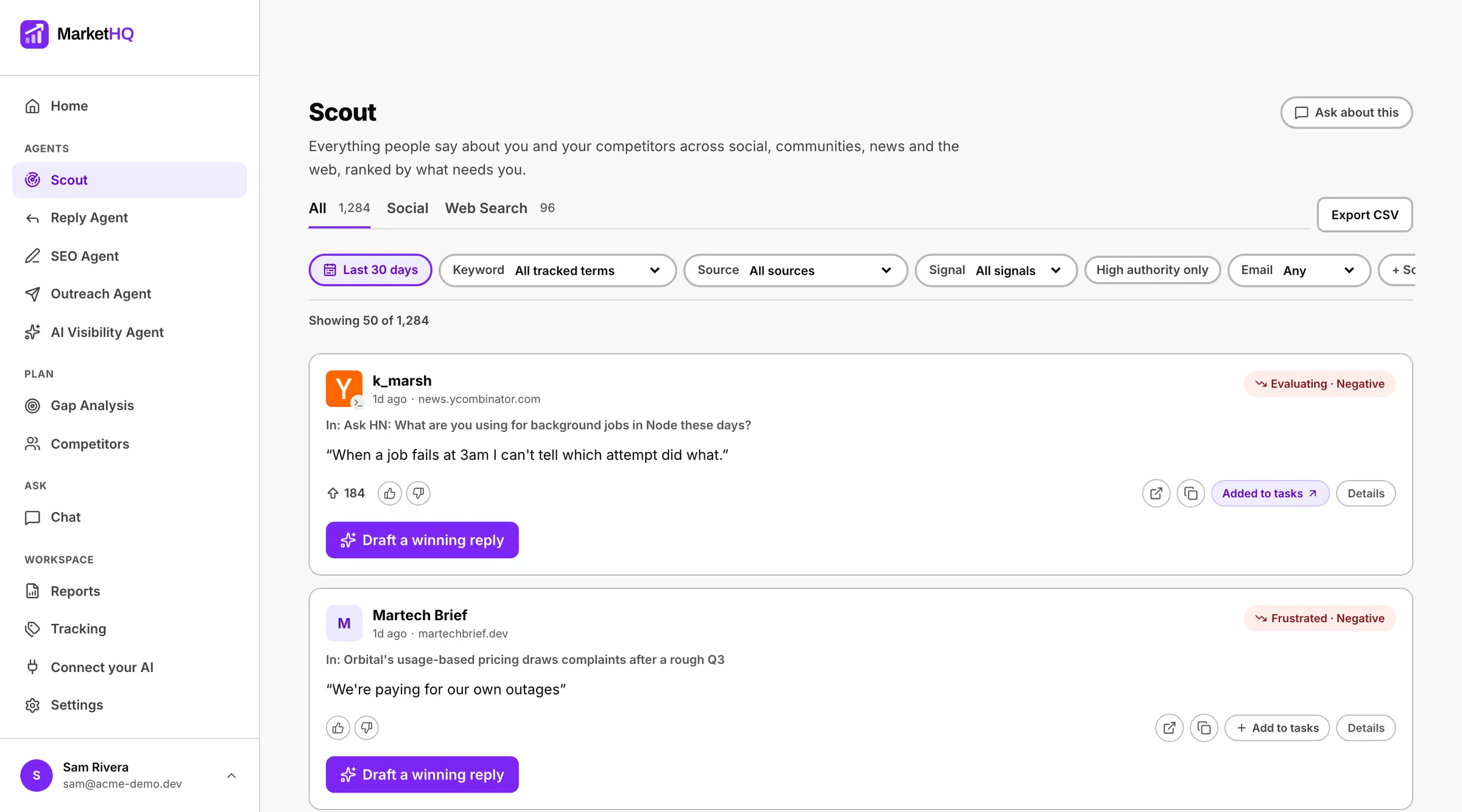The image size is (1462, 812).
Task: Toggle the Last 30 days filter
Action: (370, 270)
